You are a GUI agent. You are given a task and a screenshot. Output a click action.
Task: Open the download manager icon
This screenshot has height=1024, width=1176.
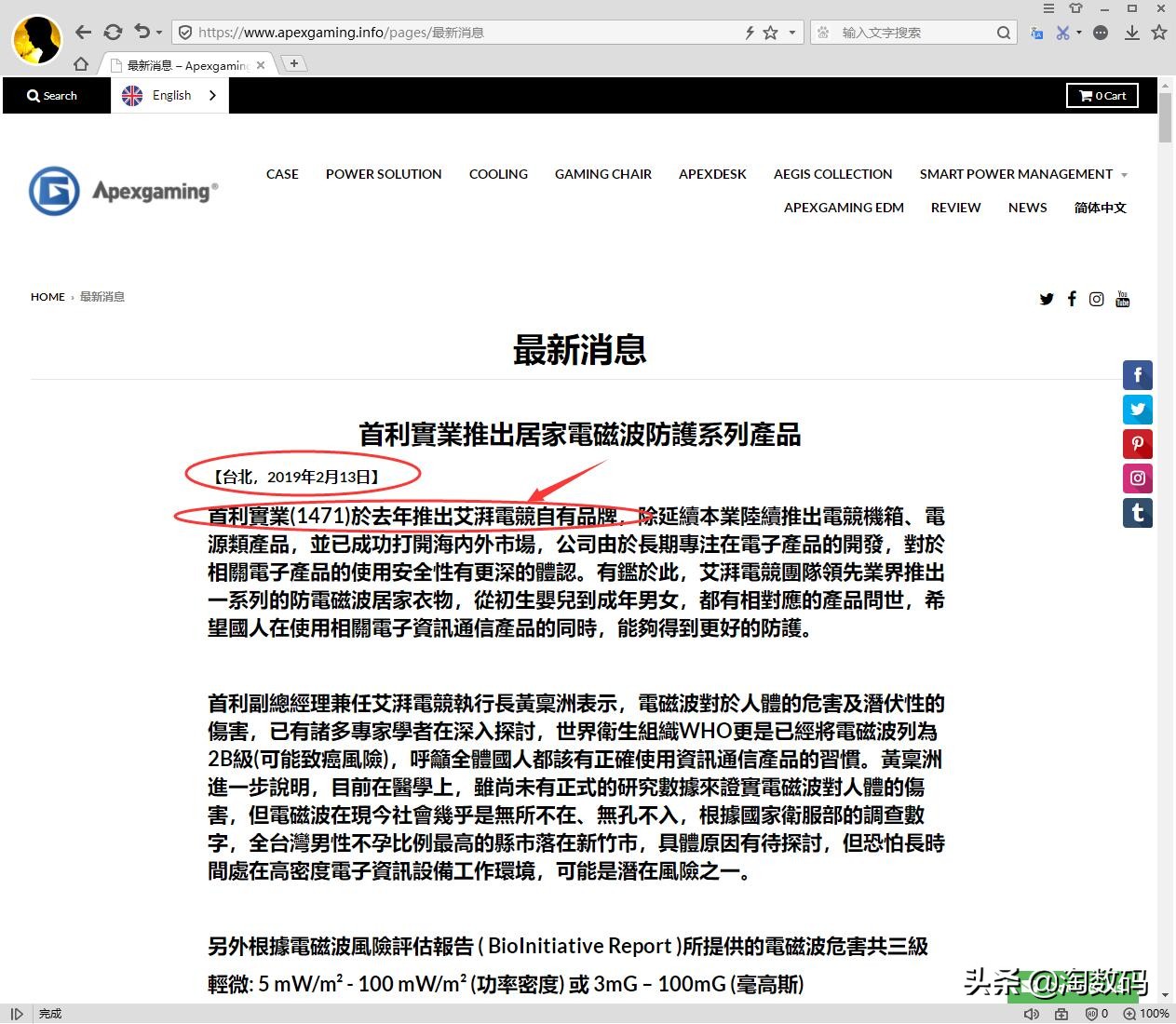click(x=1132, y=33)
